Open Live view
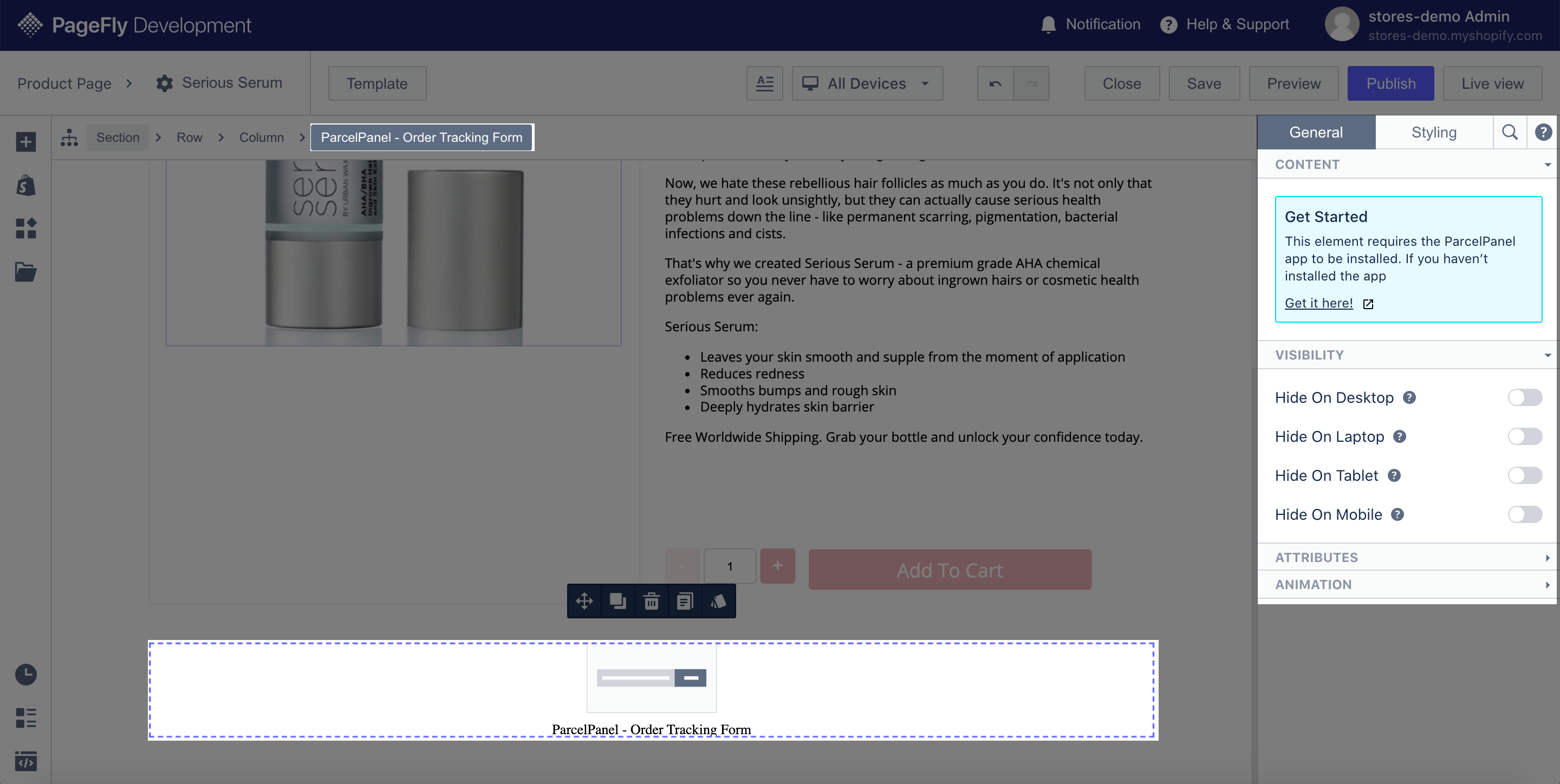The image size is (1560, 784). click(1492, 83)
